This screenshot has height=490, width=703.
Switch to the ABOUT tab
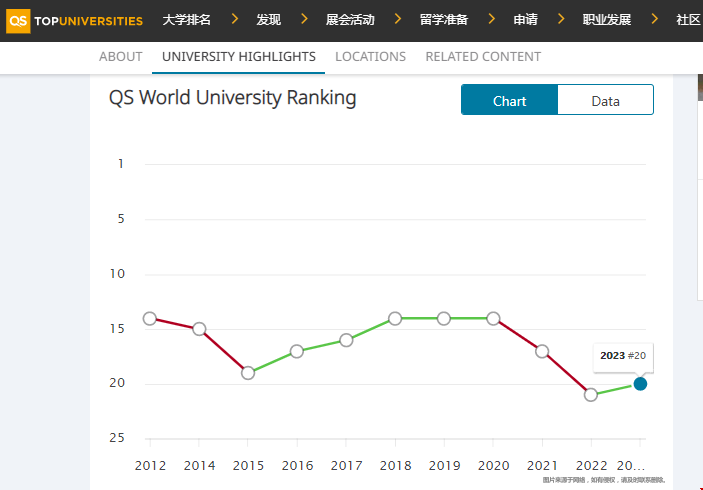point(121,57)
